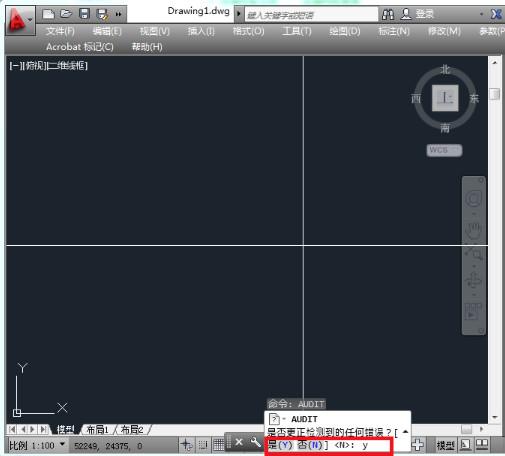Click the Open file folder icon
The height and width of the screenshot is (456, 505).
click(x=66, y=14)
